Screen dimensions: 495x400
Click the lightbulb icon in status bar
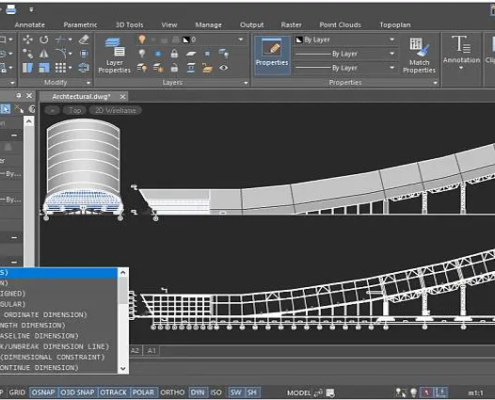[414, 392]
